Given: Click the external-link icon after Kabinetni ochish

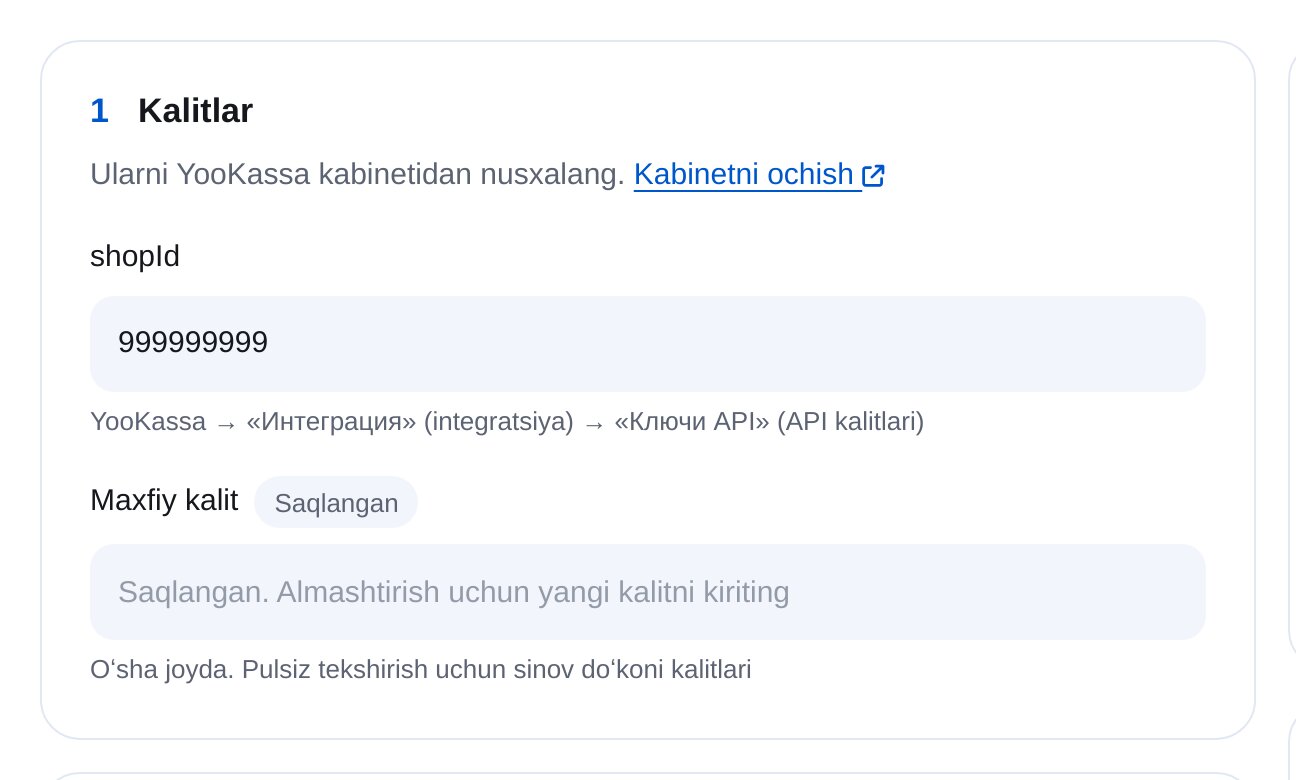Looking at the screenshot, I should (x=873, y=176).
